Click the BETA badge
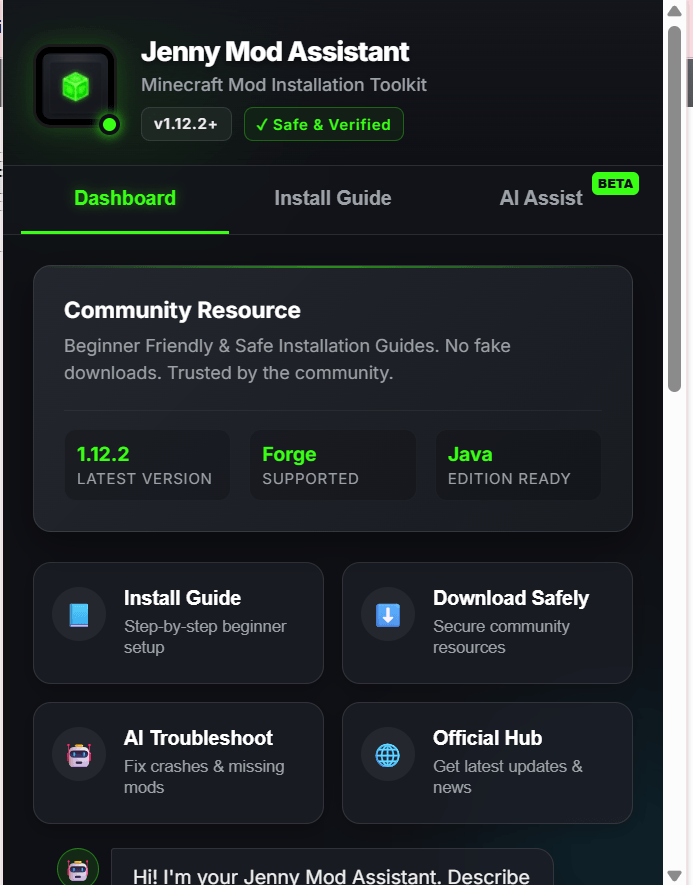This screenshot has width=693, height=885. click(x=615, y=183)
